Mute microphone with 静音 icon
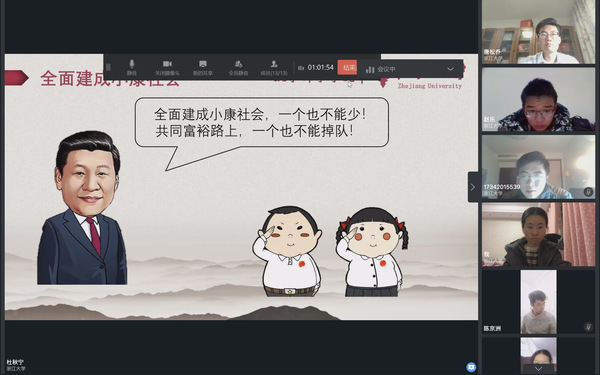The width and height of the screenshot is (600, 375). point(132,67)
